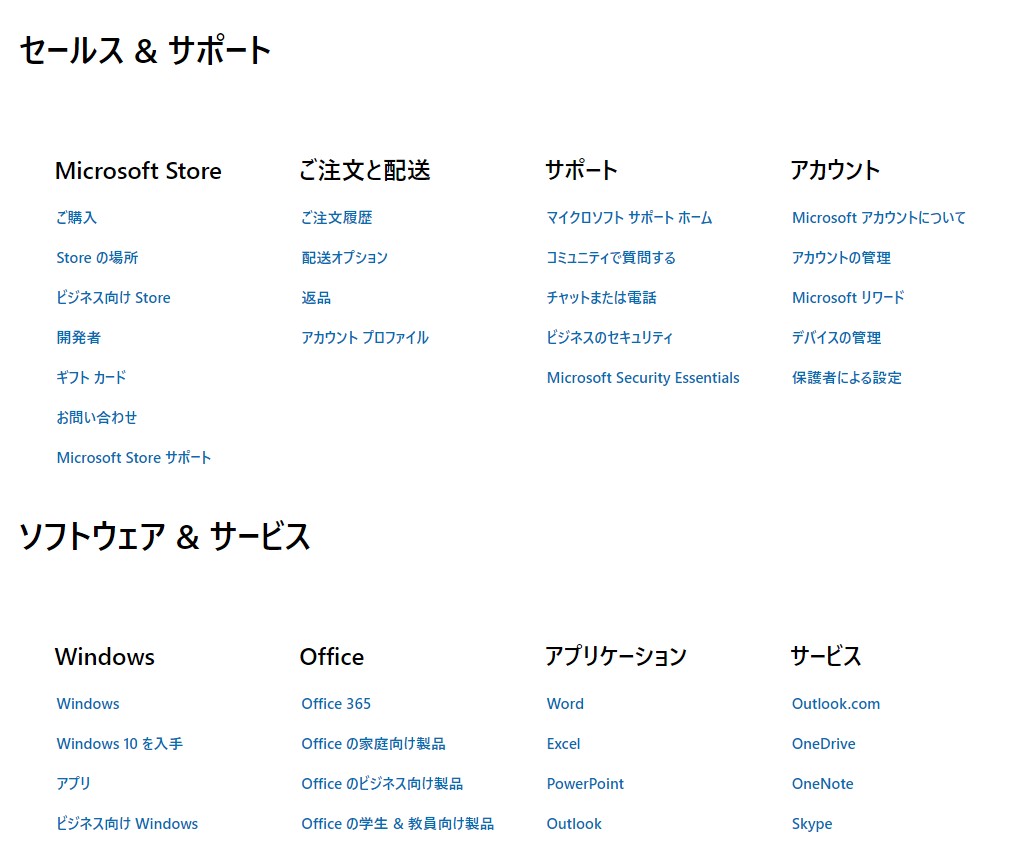Click the アプリ link
Screen dimensions: 1015x855
73,783
